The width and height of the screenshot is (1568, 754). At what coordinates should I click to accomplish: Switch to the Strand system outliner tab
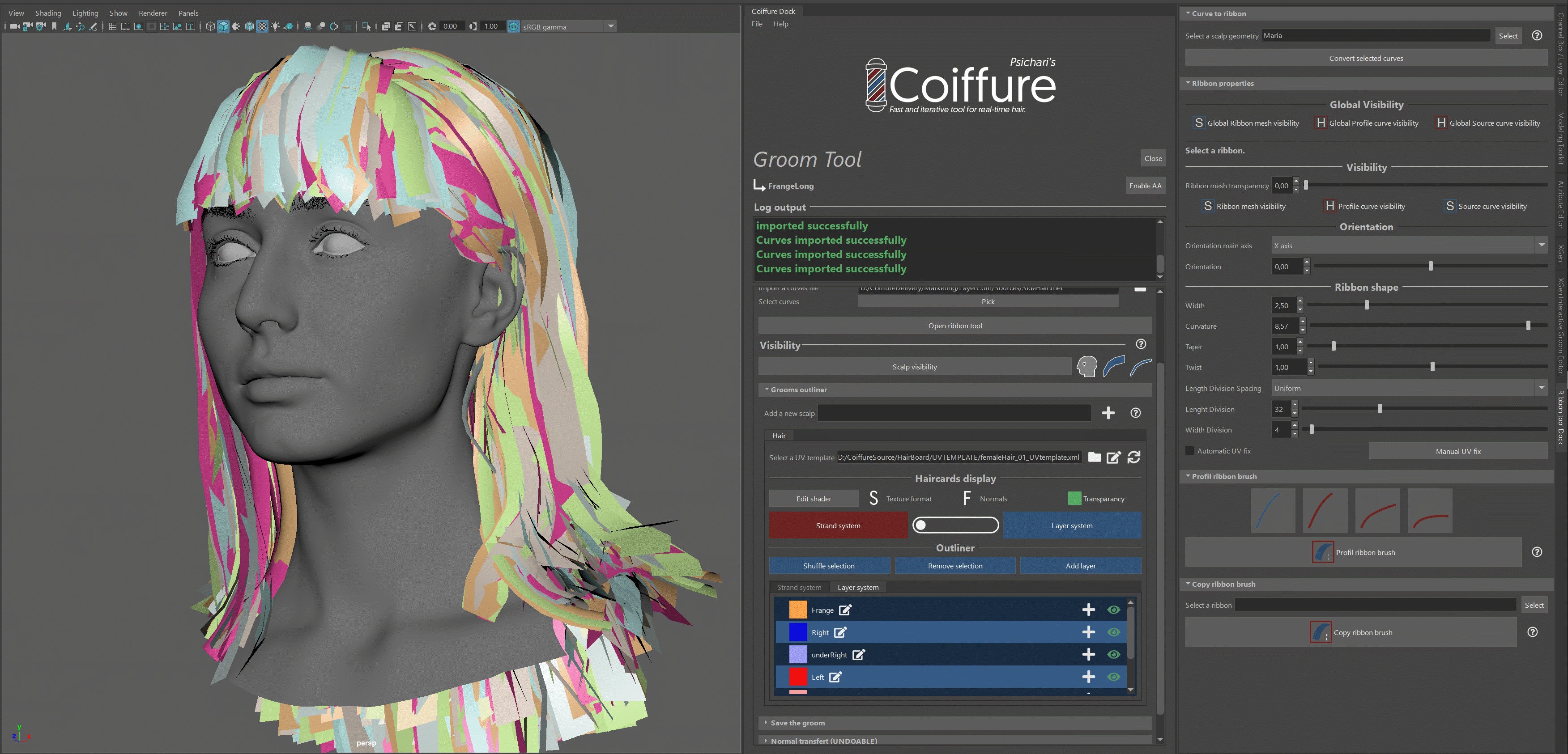click(x=799, y=587)
